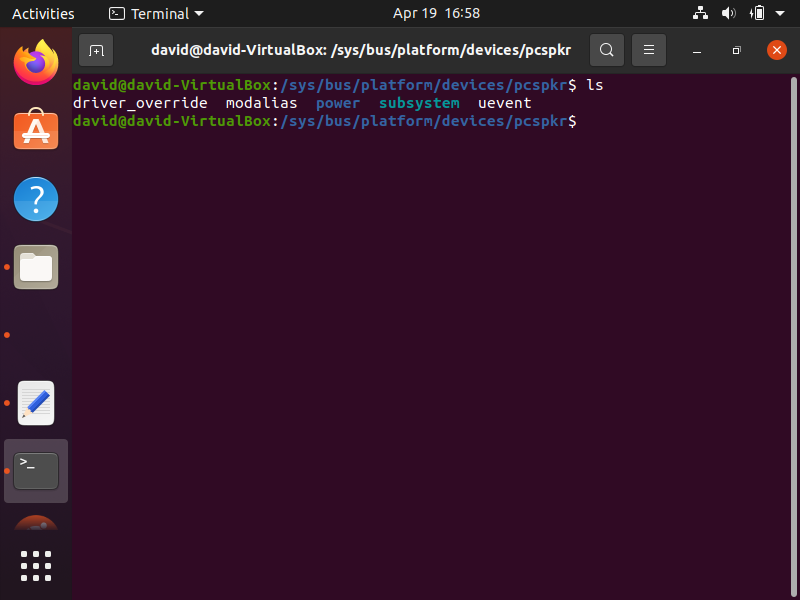Click the battery status icon

point(757,14)
